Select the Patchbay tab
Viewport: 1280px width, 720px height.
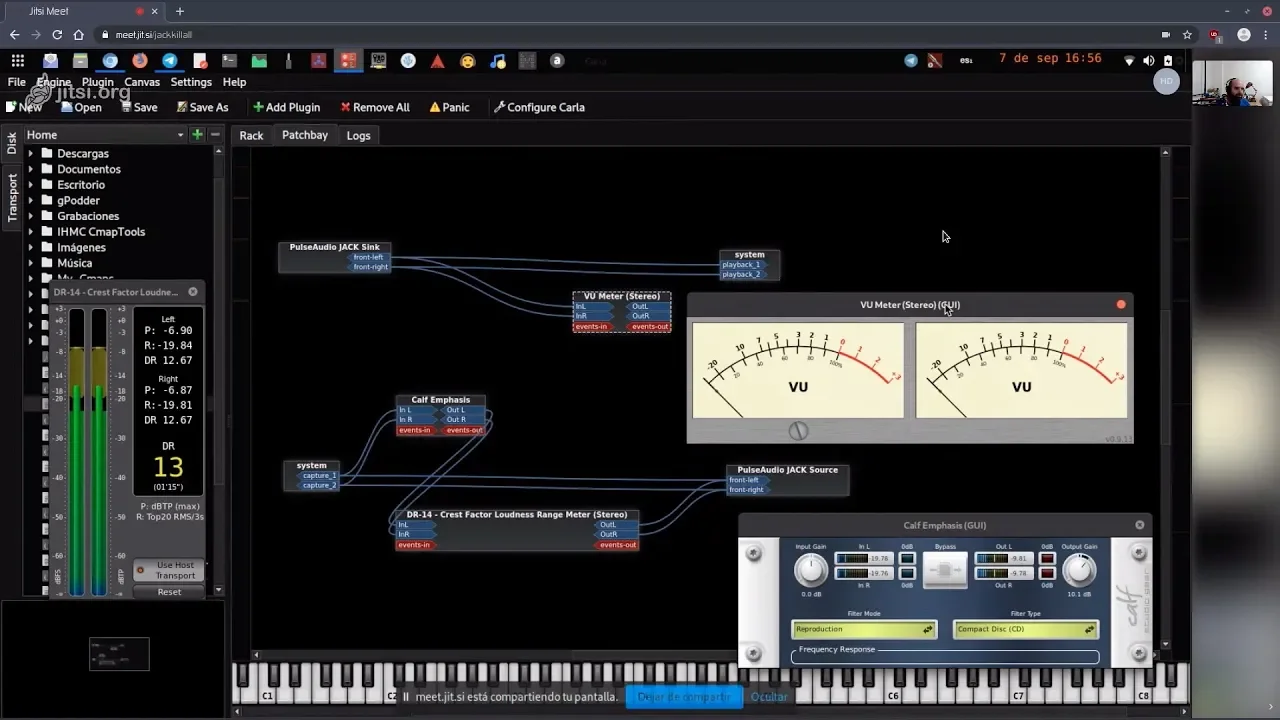(305, 135)
